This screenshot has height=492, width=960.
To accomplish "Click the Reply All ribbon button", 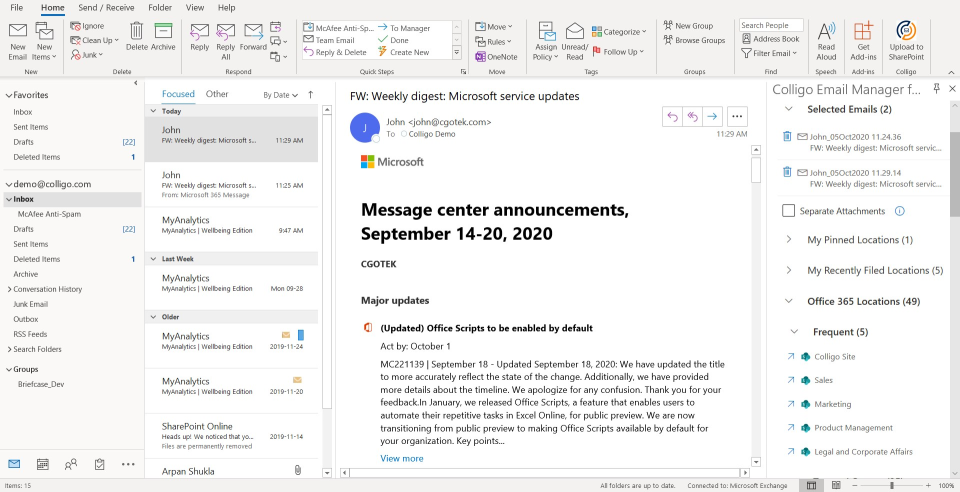I will point(225,42).
